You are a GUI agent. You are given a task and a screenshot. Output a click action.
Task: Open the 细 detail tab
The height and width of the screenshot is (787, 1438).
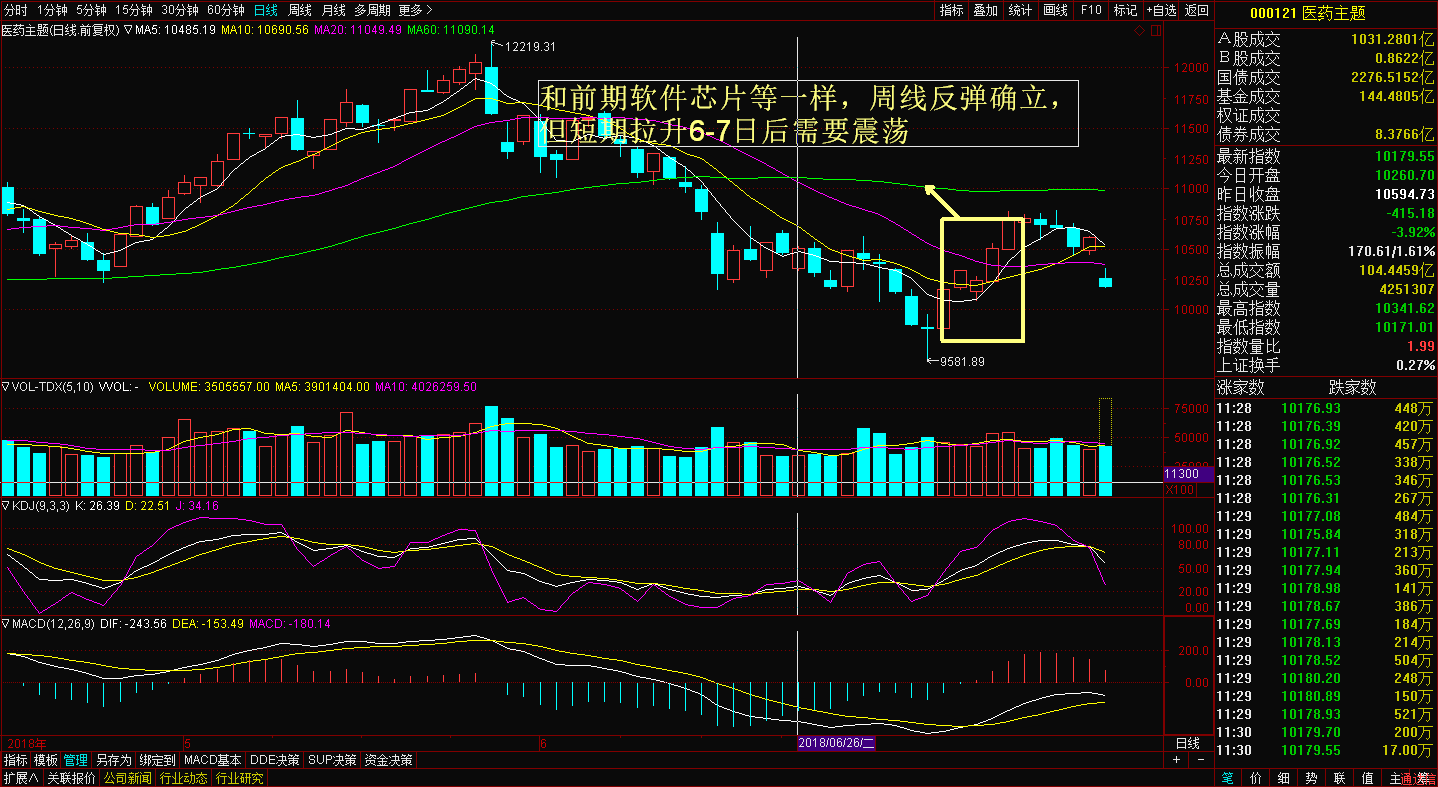(1283, 778)
